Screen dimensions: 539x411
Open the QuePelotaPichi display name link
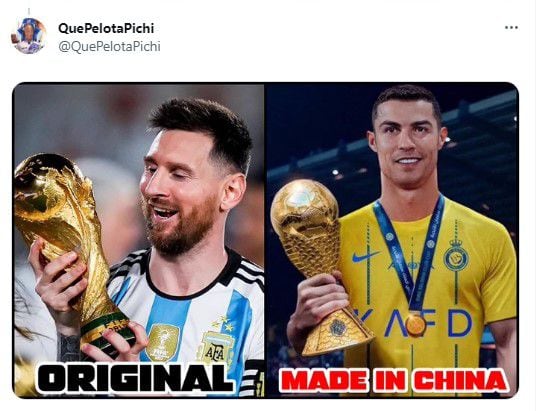tap(106, 28)
